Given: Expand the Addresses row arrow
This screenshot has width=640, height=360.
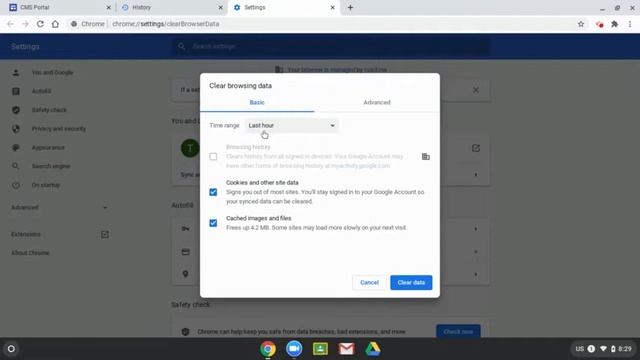Looking at the screenshot, I should pyautogui.click(x=476, y=274).
